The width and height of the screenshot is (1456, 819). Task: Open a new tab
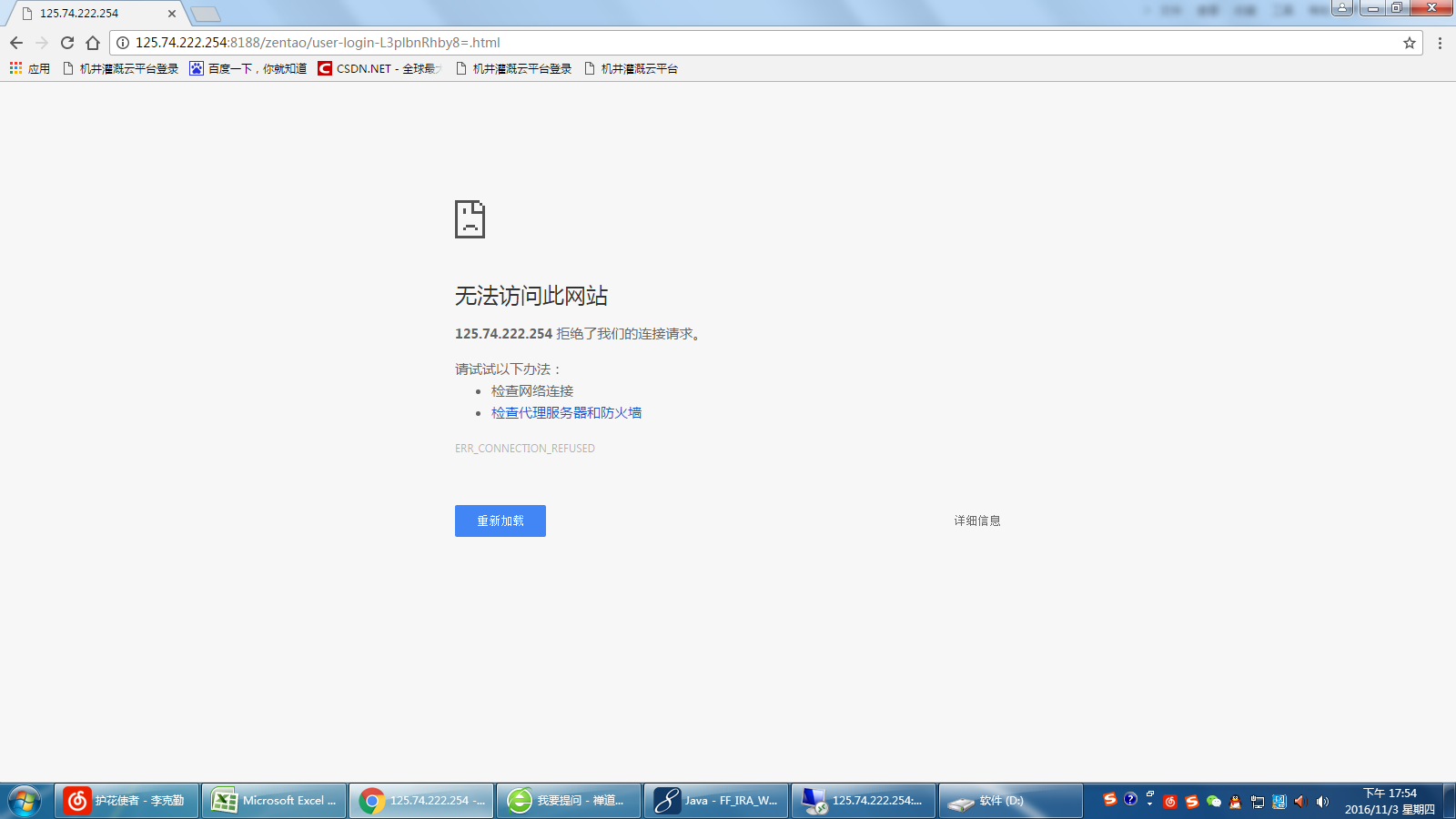(x=206, y=14)
